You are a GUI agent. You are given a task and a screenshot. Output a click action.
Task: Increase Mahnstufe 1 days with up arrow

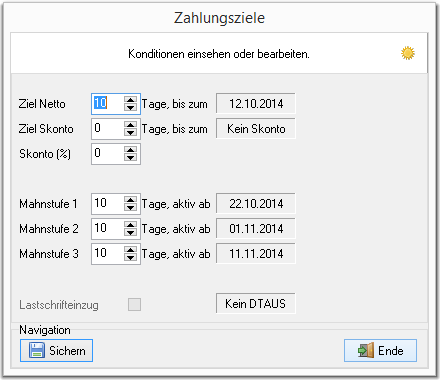pos(130,200)
